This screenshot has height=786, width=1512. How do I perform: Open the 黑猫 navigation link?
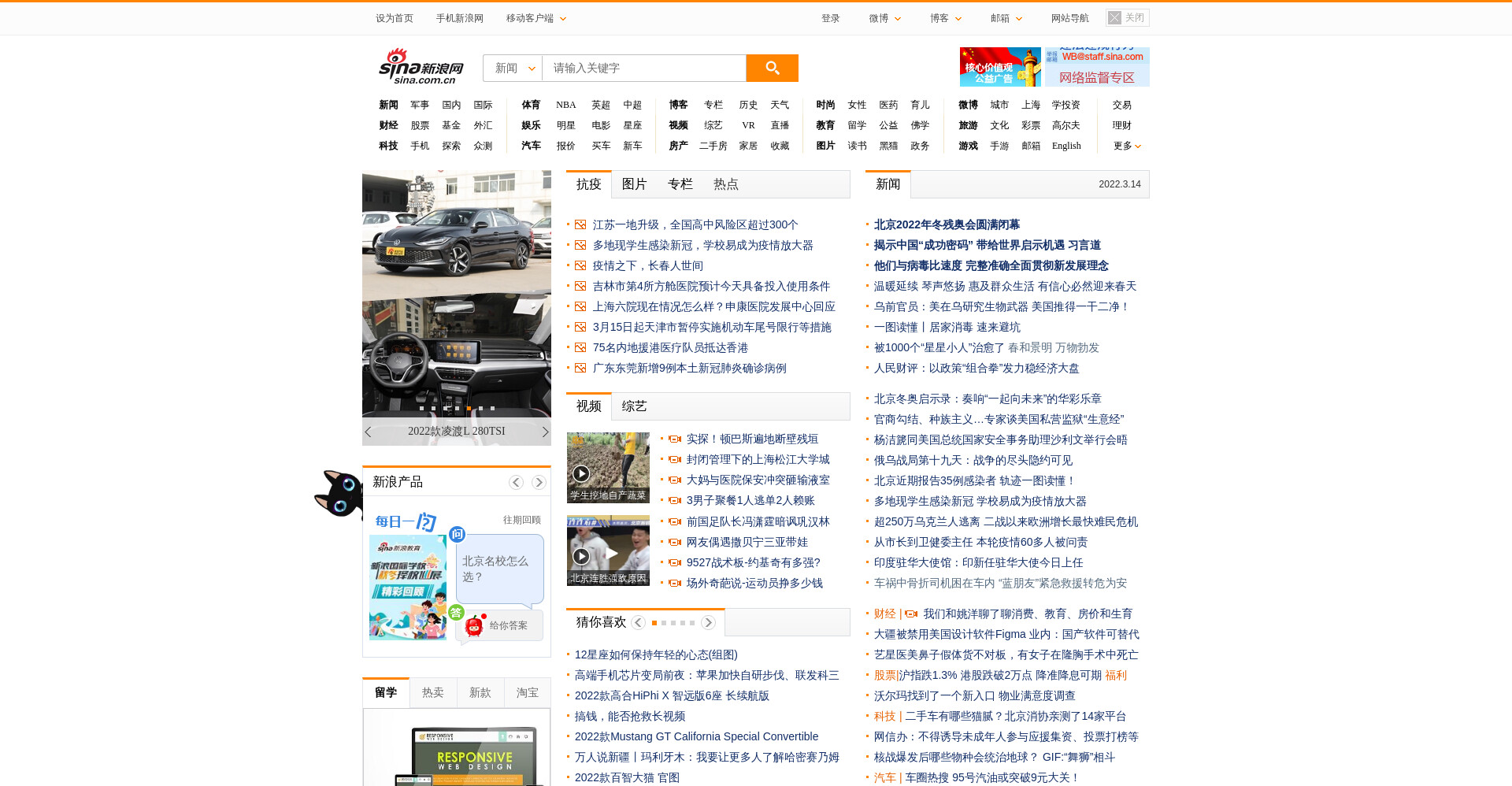click(888, 146)
